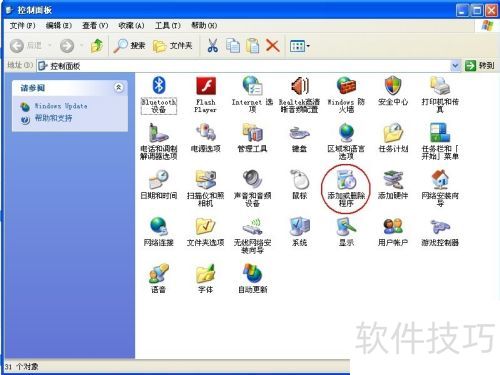The width and height of the screenshot is (500, 375).
Task: Open 电源选项 icon
Action: (x=206, y=138)
